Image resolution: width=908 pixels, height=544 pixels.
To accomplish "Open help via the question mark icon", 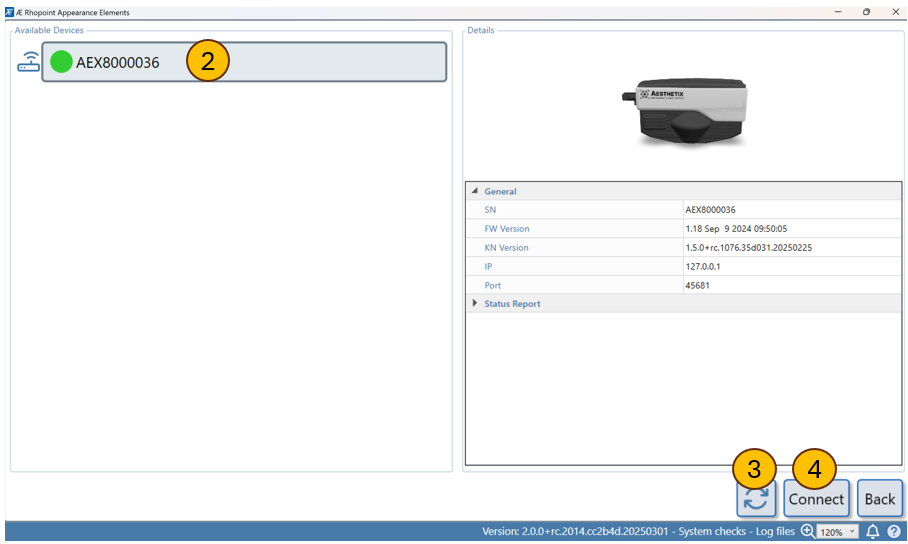I will click(x=894, y=532).
